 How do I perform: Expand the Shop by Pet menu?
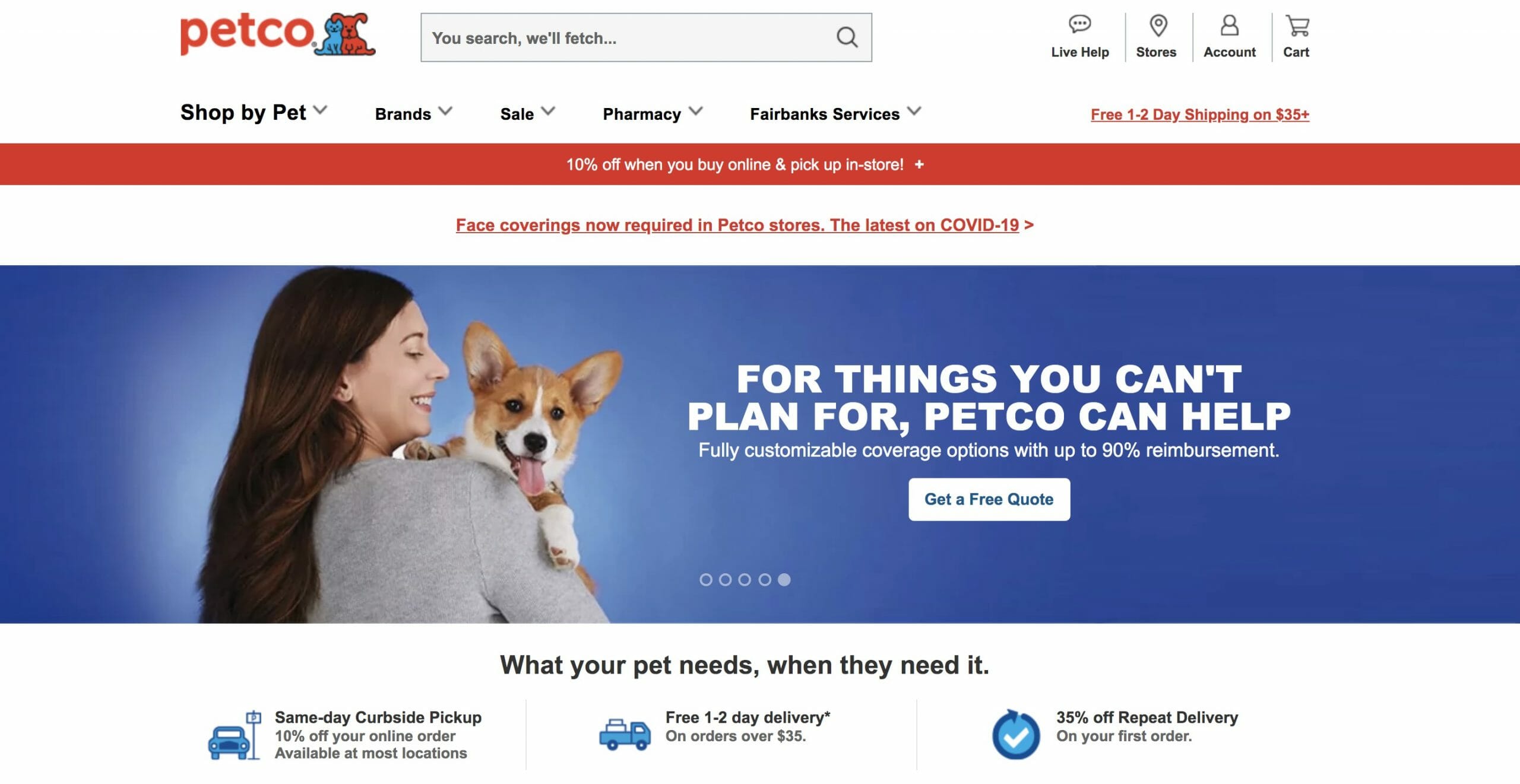pos(254,112)
